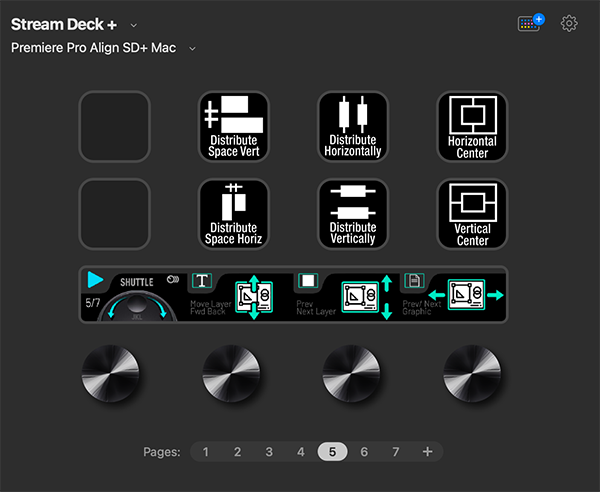Open the settings gear

[x=569, y=24]
